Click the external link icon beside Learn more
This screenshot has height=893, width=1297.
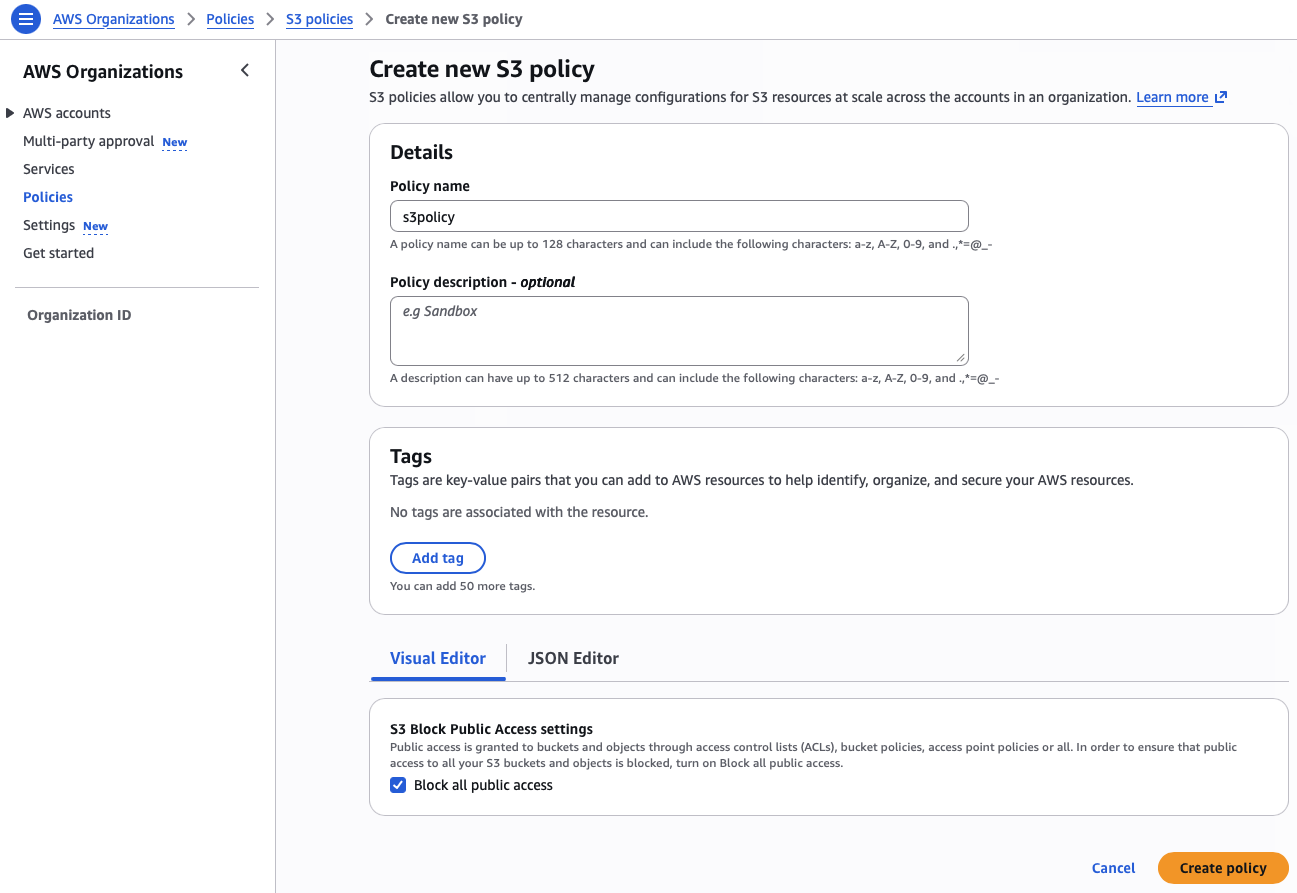coord(1221,97)
